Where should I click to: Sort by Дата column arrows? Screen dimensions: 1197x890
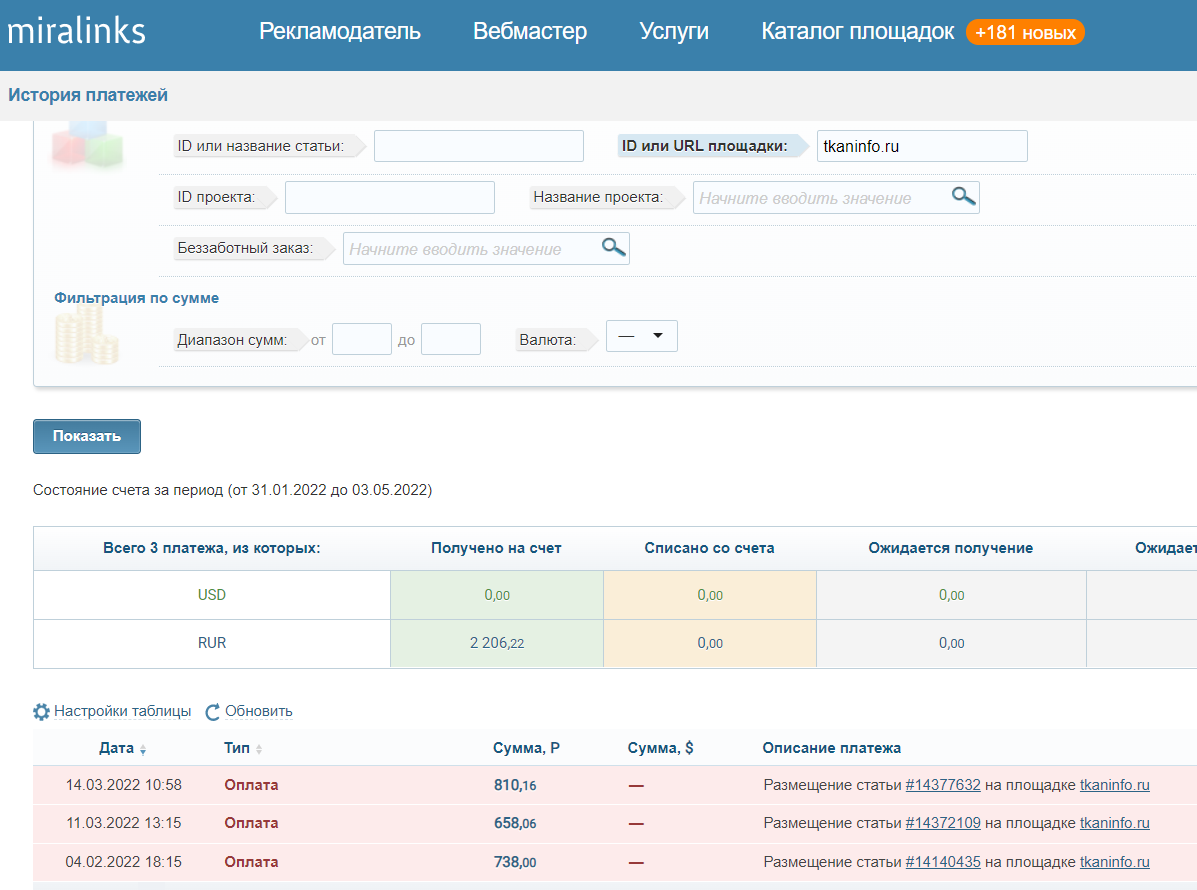[143, 749]
